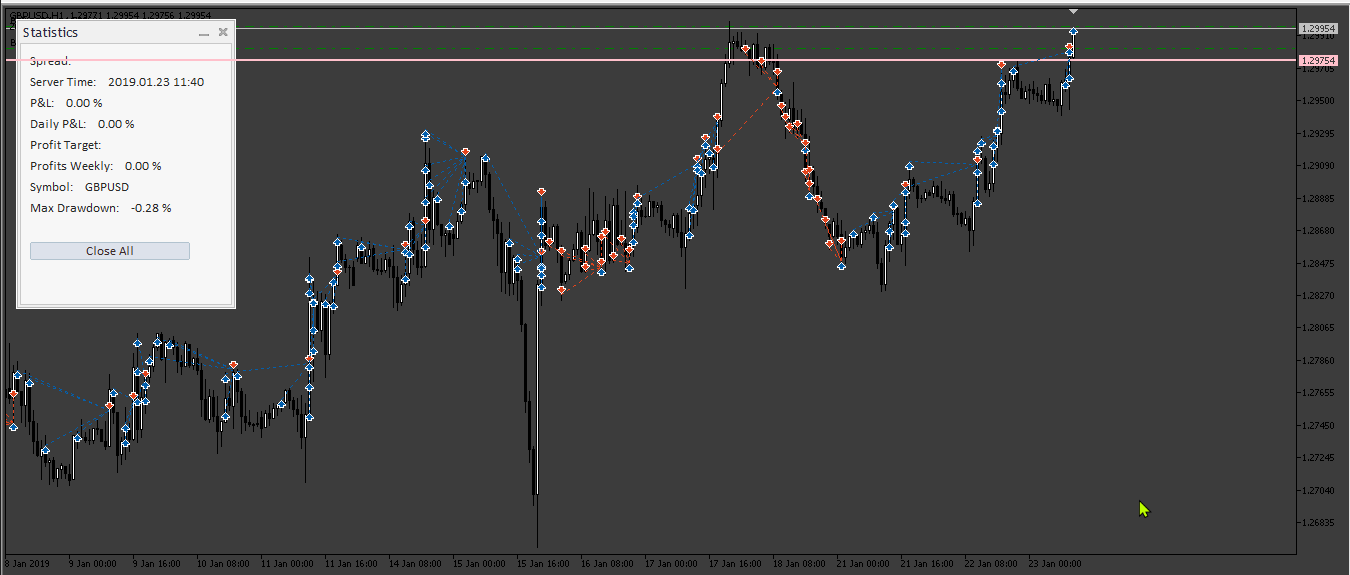Viewport: 1350px width, 575px height.
Task: Click the Daily P&L label
Action: coord(58,124)
